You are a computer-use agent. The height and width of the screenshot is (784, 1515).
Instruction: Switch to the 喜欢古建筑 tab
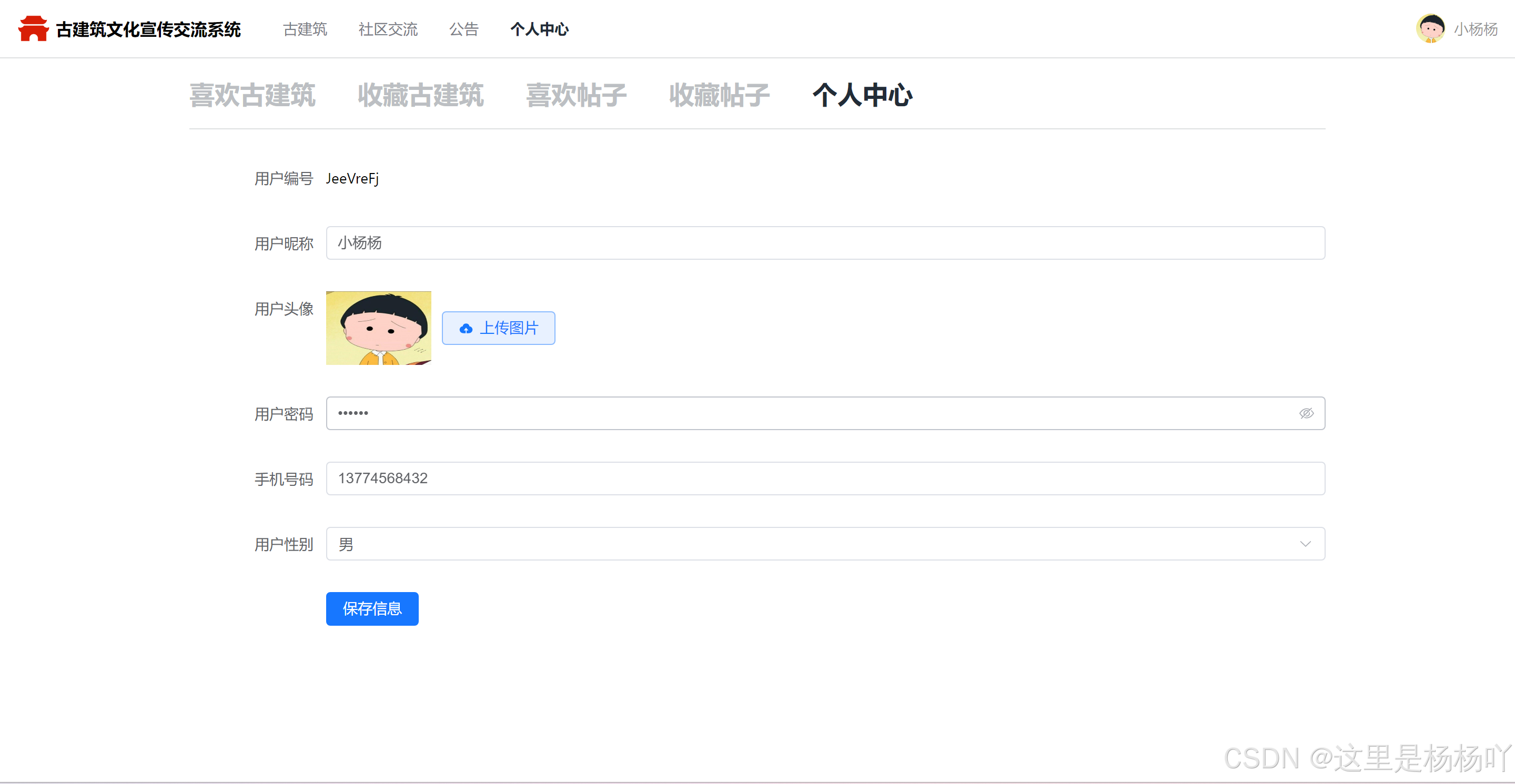pyautogui.click(x=252, y=95)
